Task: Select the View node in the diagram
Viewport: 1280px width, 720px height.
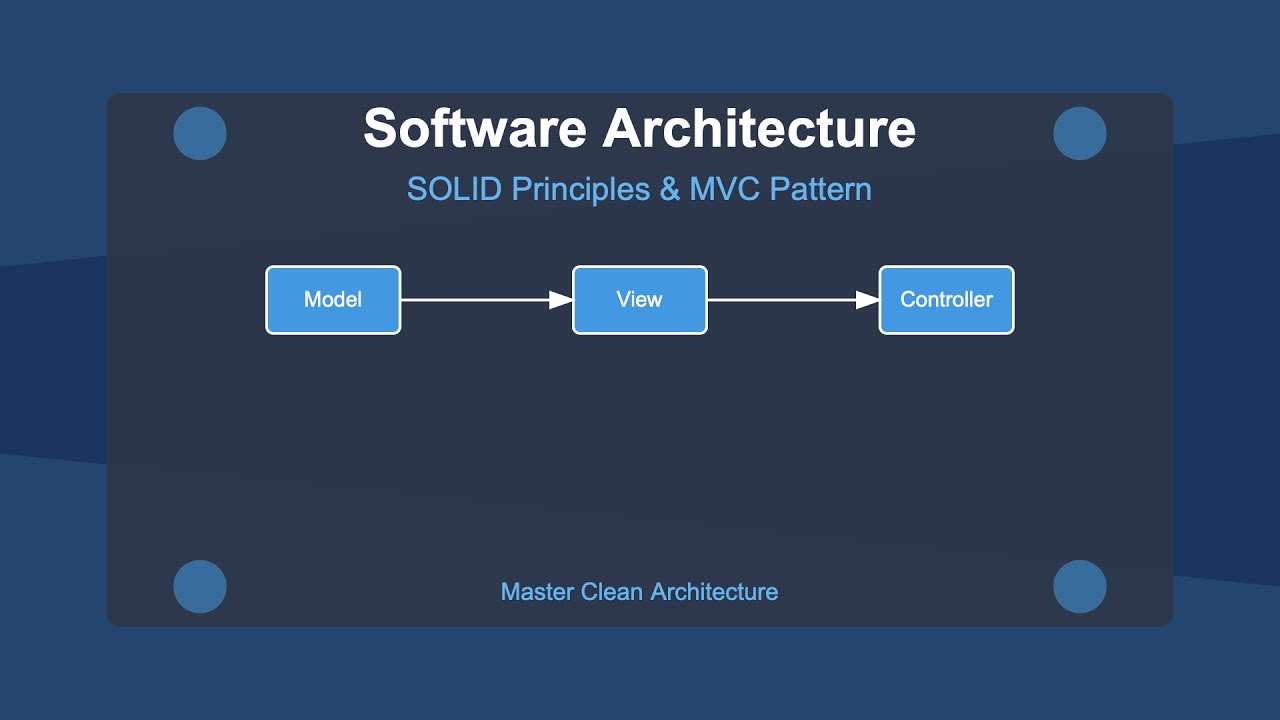Action: 639,299
